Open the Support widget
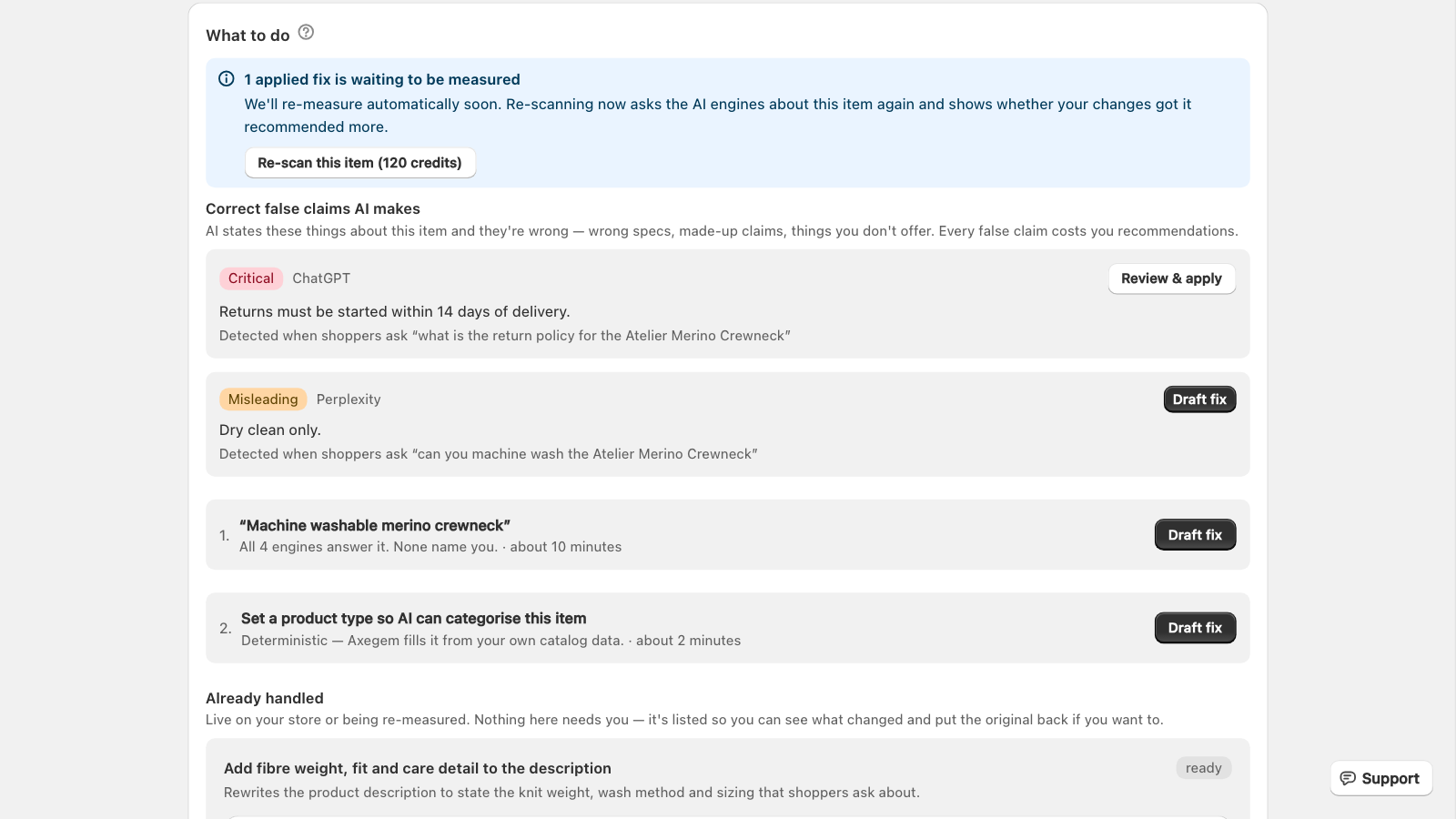Screen dimensions: 1456x819 pos(1380,779)
